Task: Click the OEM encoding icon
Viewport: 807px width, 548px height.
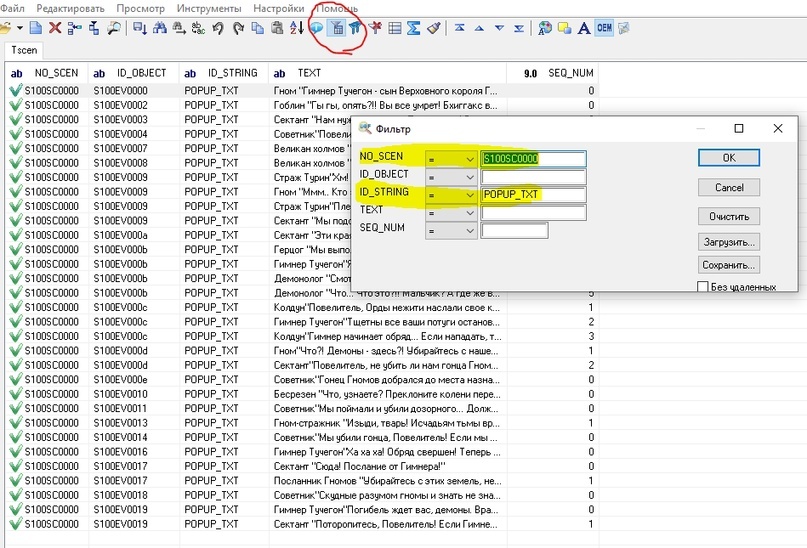Action: point(604,28)
